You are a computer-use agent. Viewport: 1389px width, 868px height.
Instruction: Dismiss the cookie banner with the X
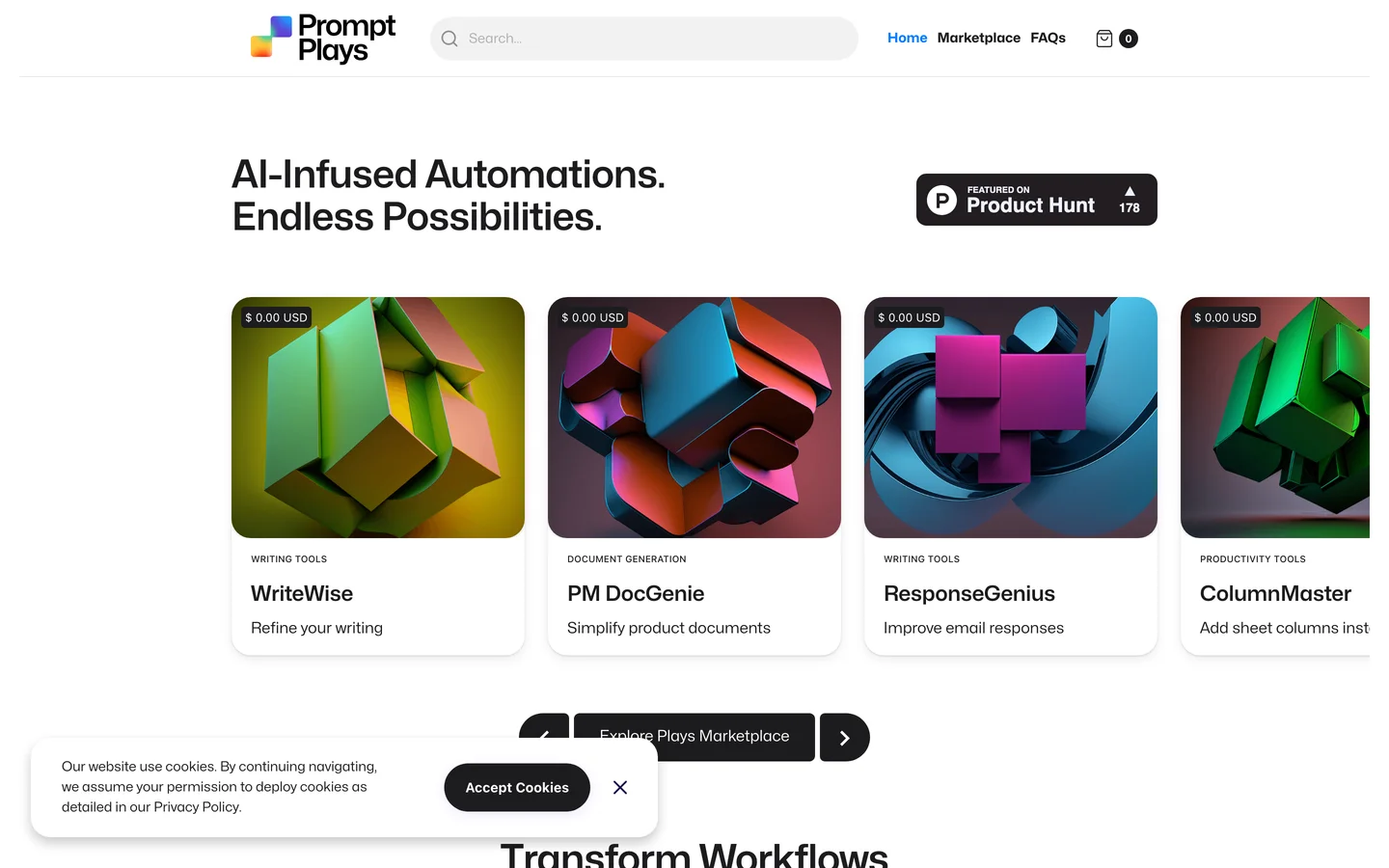point(620,788)
